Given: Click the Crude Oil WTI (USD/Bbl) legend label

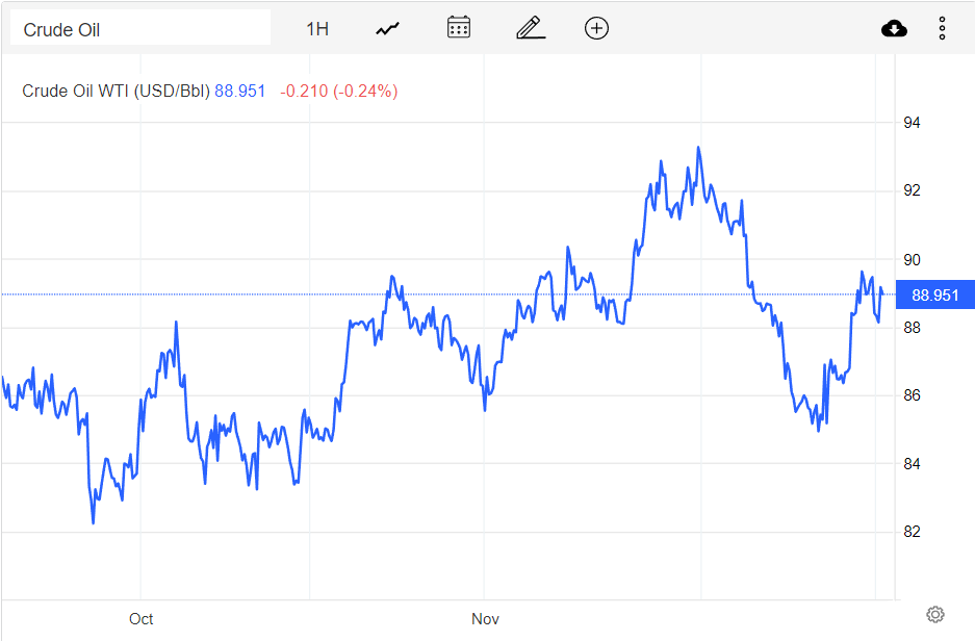Looking at the screenshot, I should tap(116, 91).
